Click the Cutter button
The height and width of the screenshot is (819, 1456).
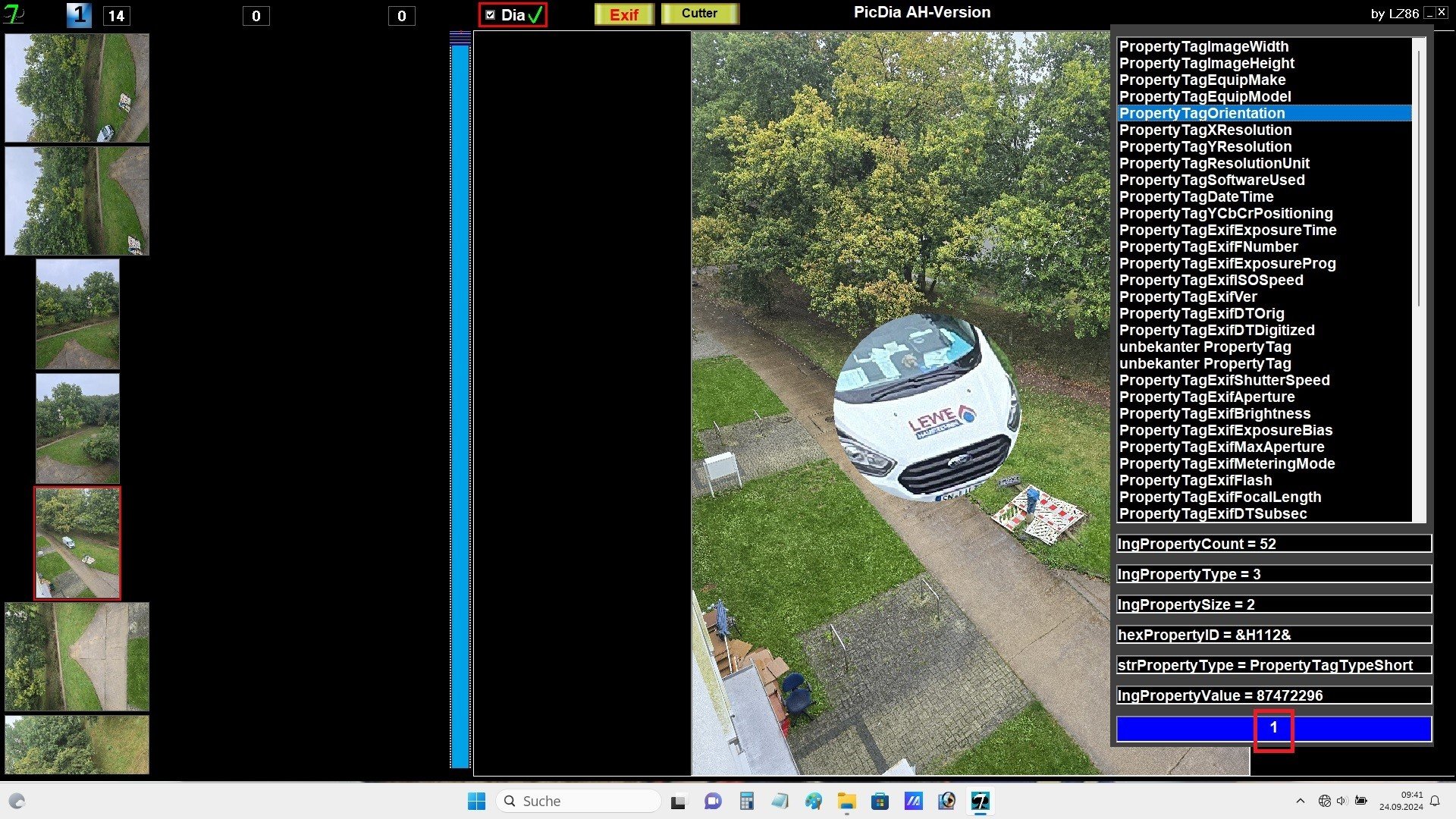699,14
